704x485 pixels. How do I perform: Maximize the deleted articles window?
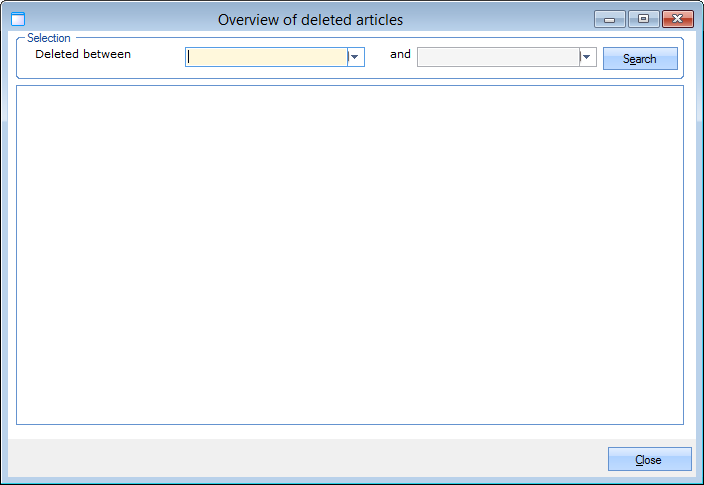(643, 19)
